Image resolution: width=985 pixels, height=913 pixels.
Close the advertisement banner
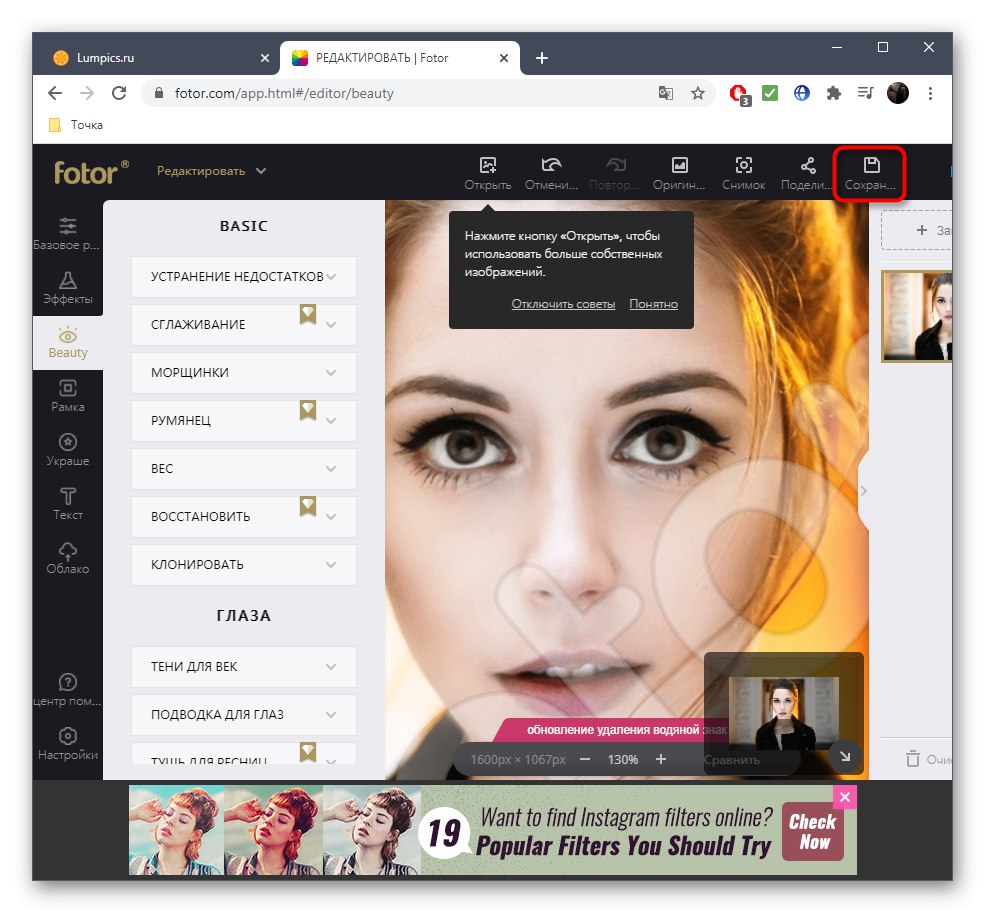pos(845,797)
